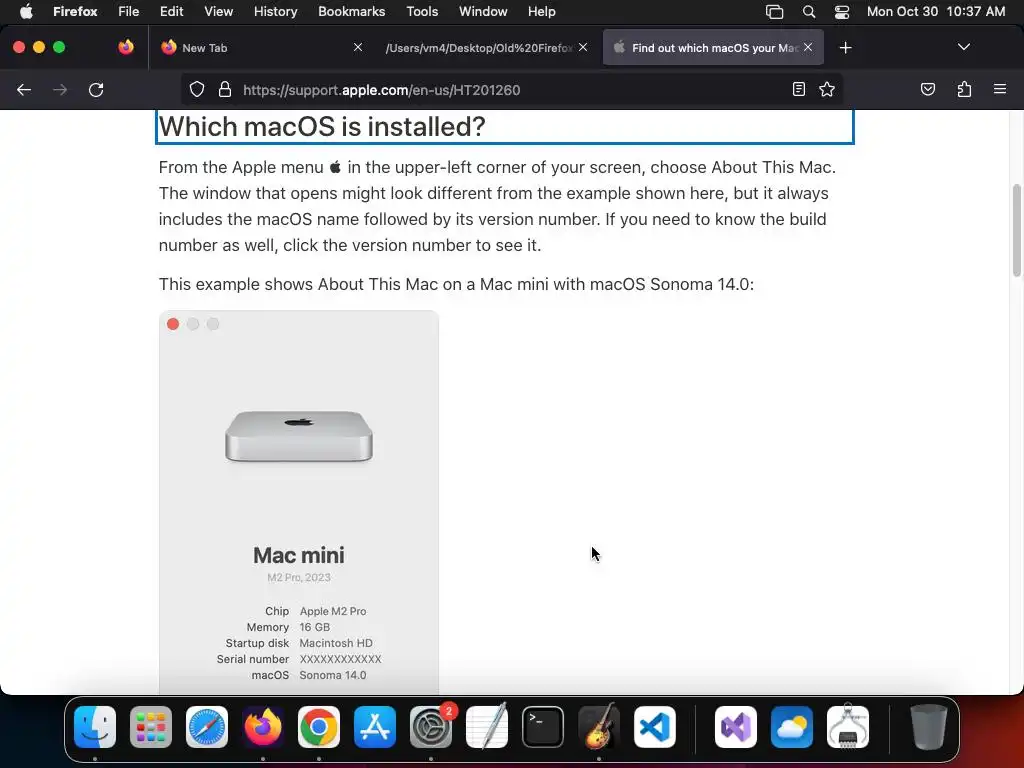
Task: Open Firefox View pinned tab
Action: tap(126, 47)
